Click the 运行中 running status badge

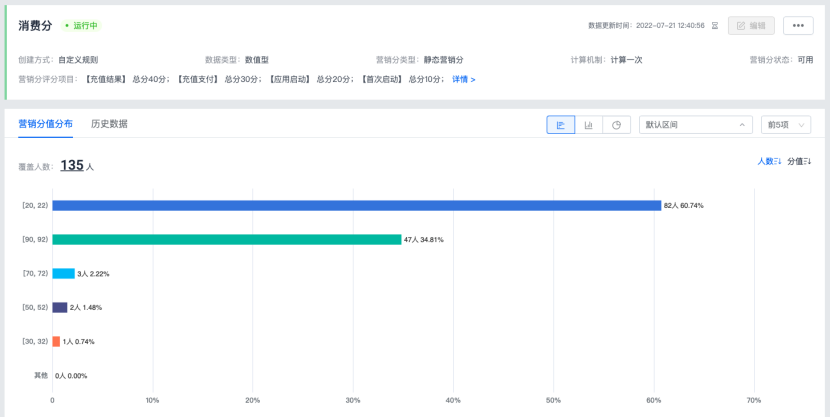click(82, 26)
